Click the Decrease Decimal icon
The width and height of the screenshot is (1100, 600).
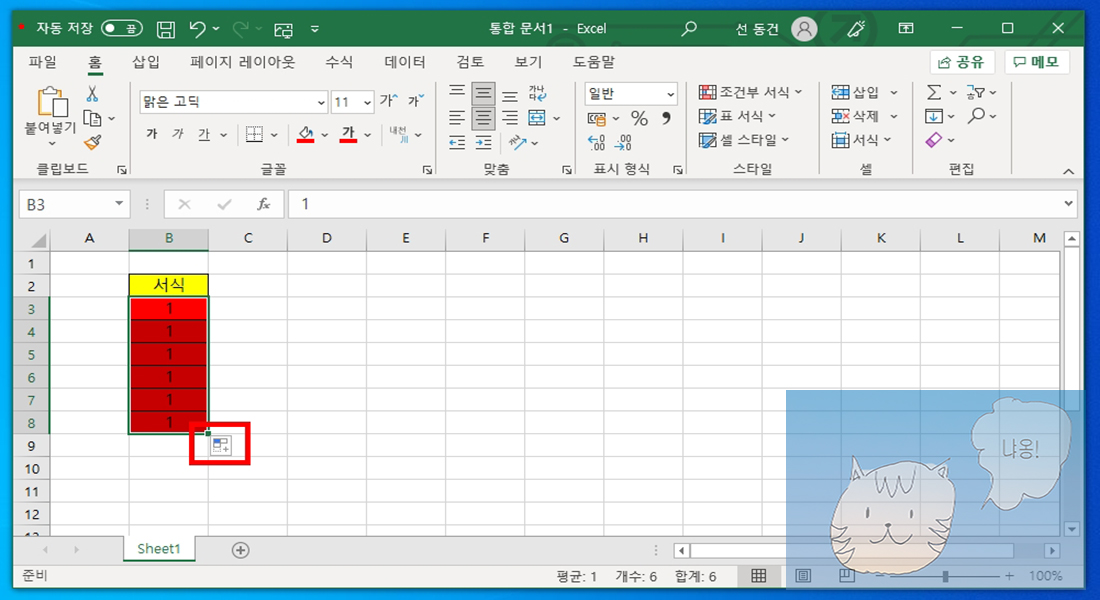pos(623,143)
